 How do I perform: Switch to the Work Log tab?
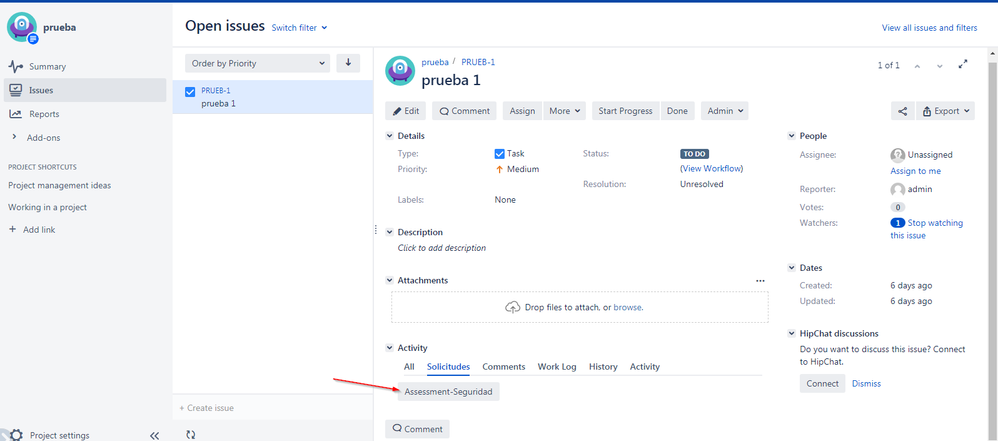[557, 367]
